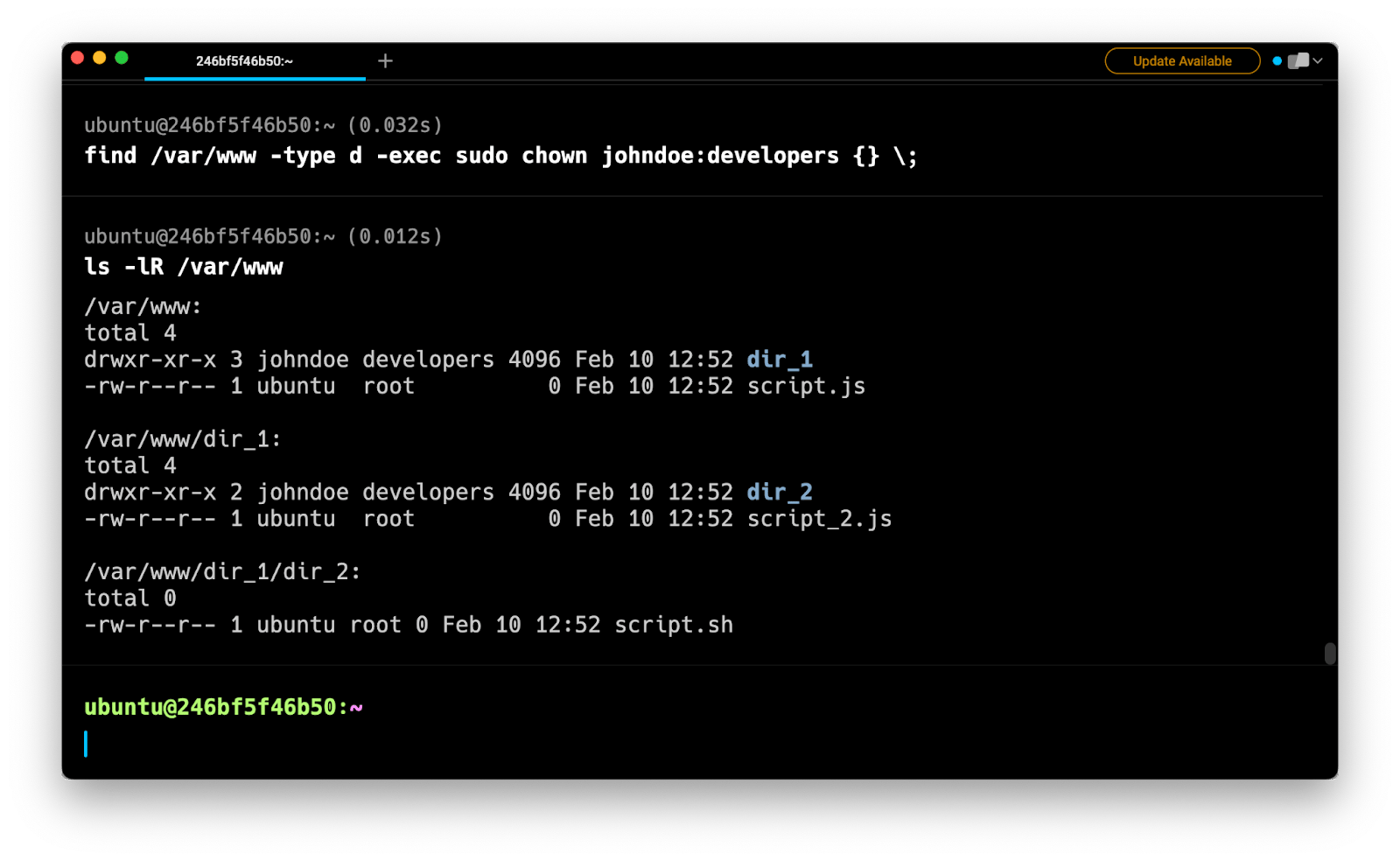Screen dimensions: 1400x861
Task: Click the script_2.js file name
Action: pos(819,519)
